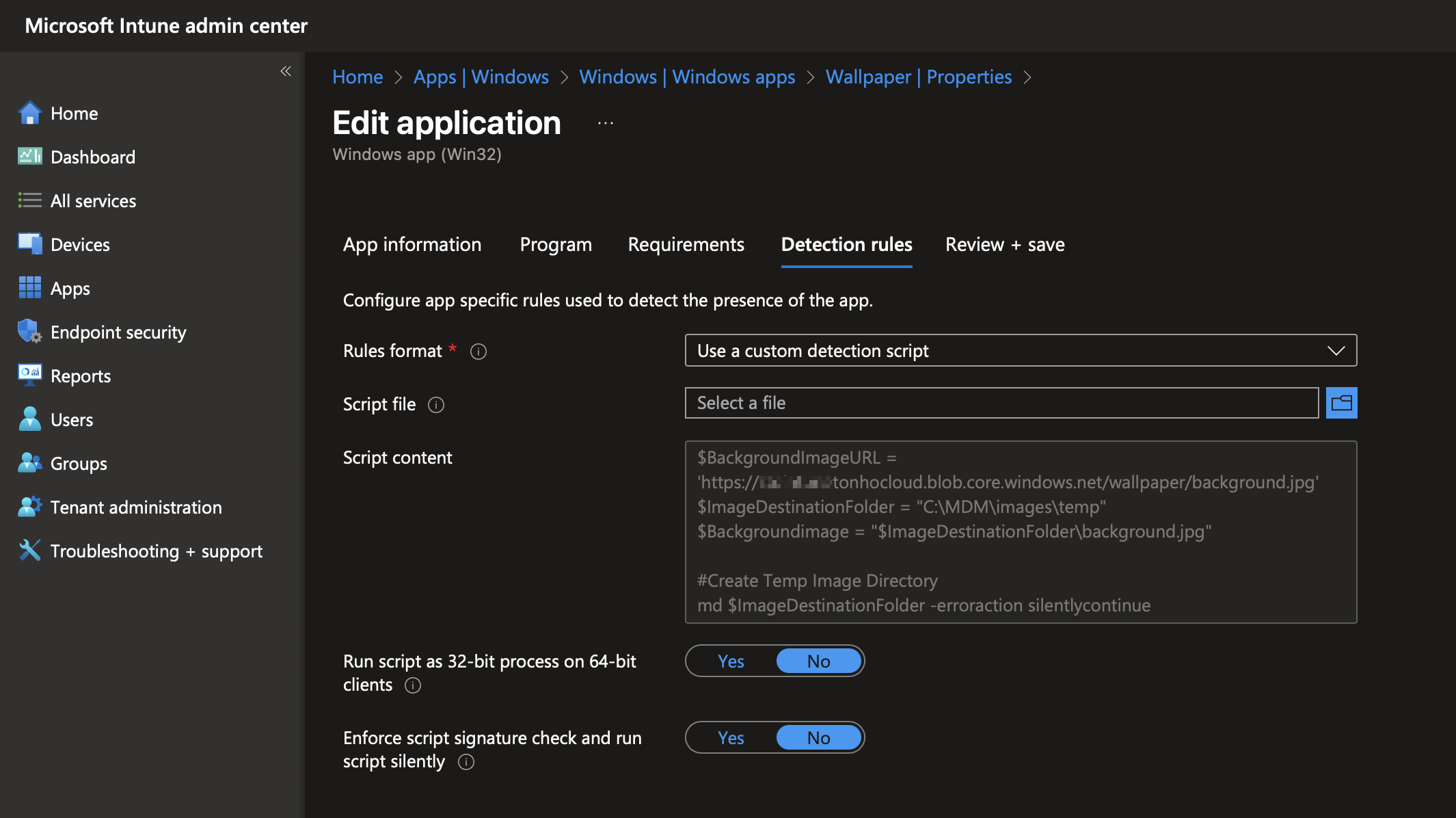Go to Review + save tab

click(1005, 244)
